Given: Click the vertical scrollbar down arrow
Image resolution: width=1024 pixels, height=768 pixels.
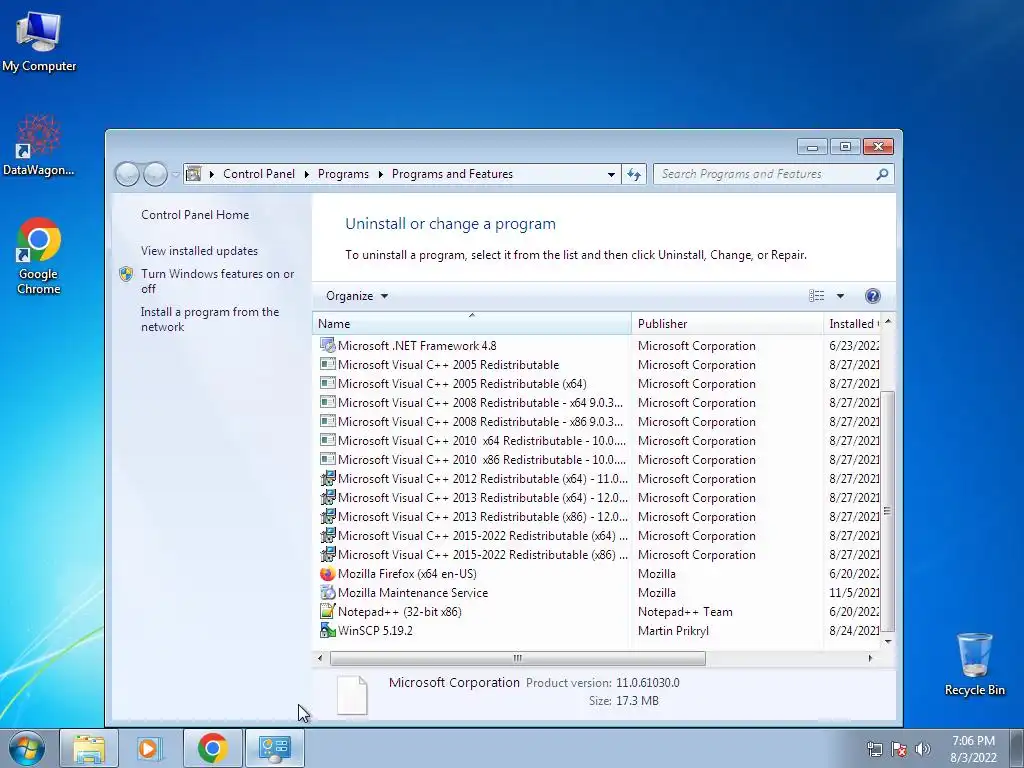Looking at the screenshot, I should pyautogui.click(x=887, y=641).
